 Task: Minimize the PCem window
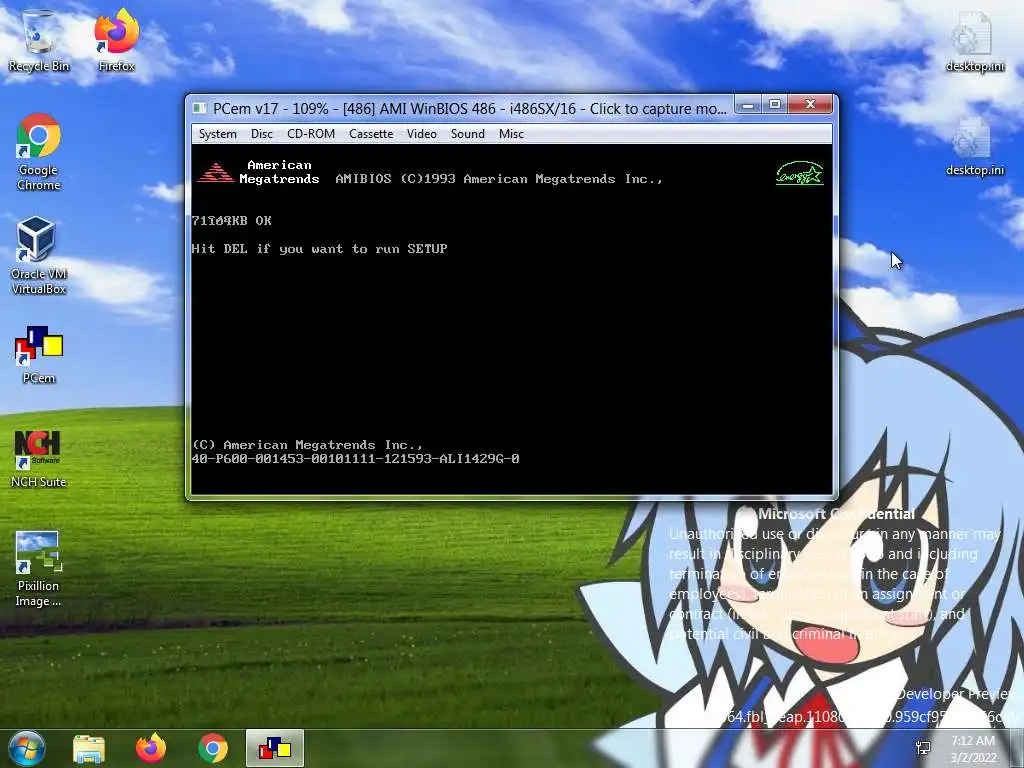(748, 104)
